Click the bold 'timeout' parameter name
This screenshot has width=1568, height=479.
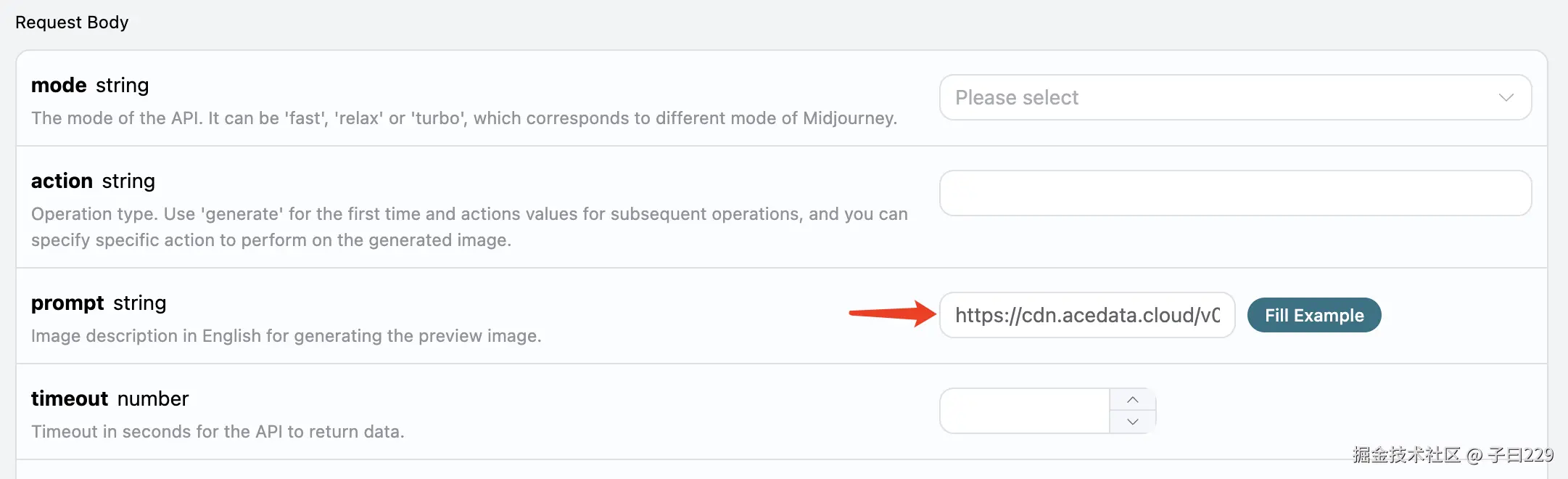(69, 398)
